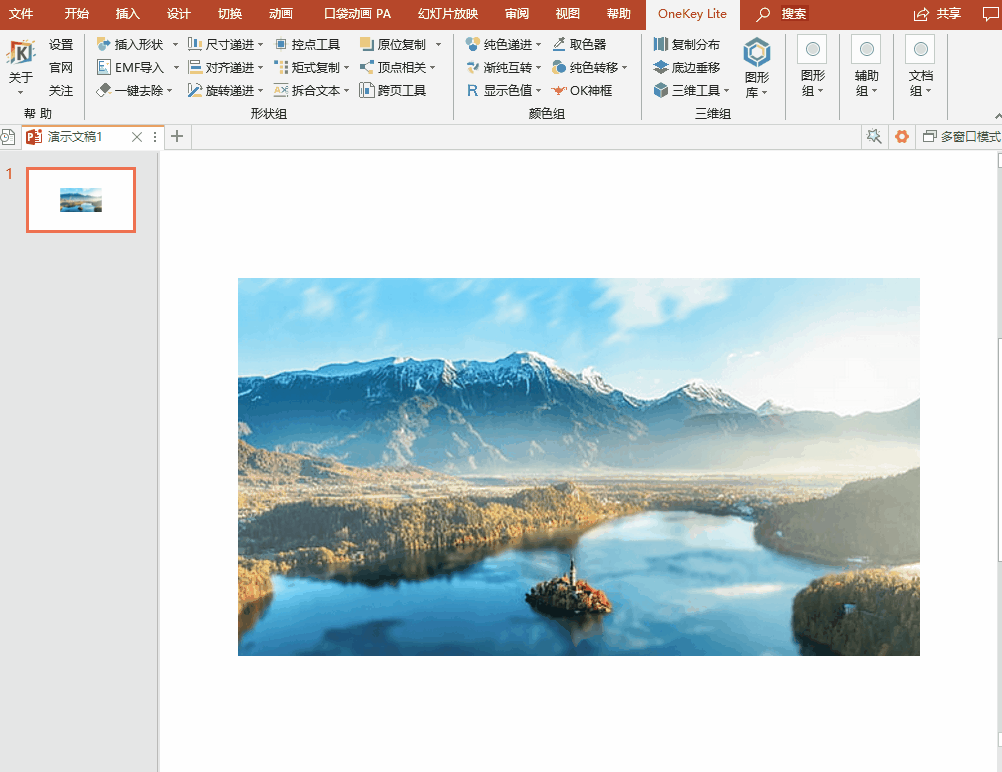The width and height of the screenshot is (1002, 772).
Task: Click the 辅助组 circle icon
Action: pos(867,49)
